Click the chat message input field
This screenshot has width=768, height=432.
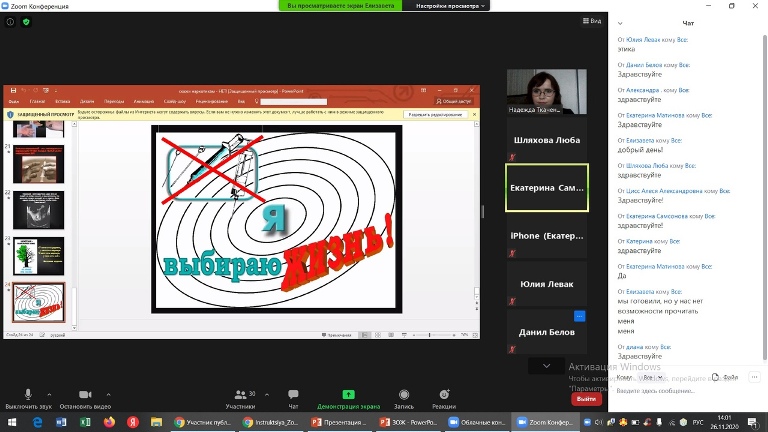click(x=680, y=391)
